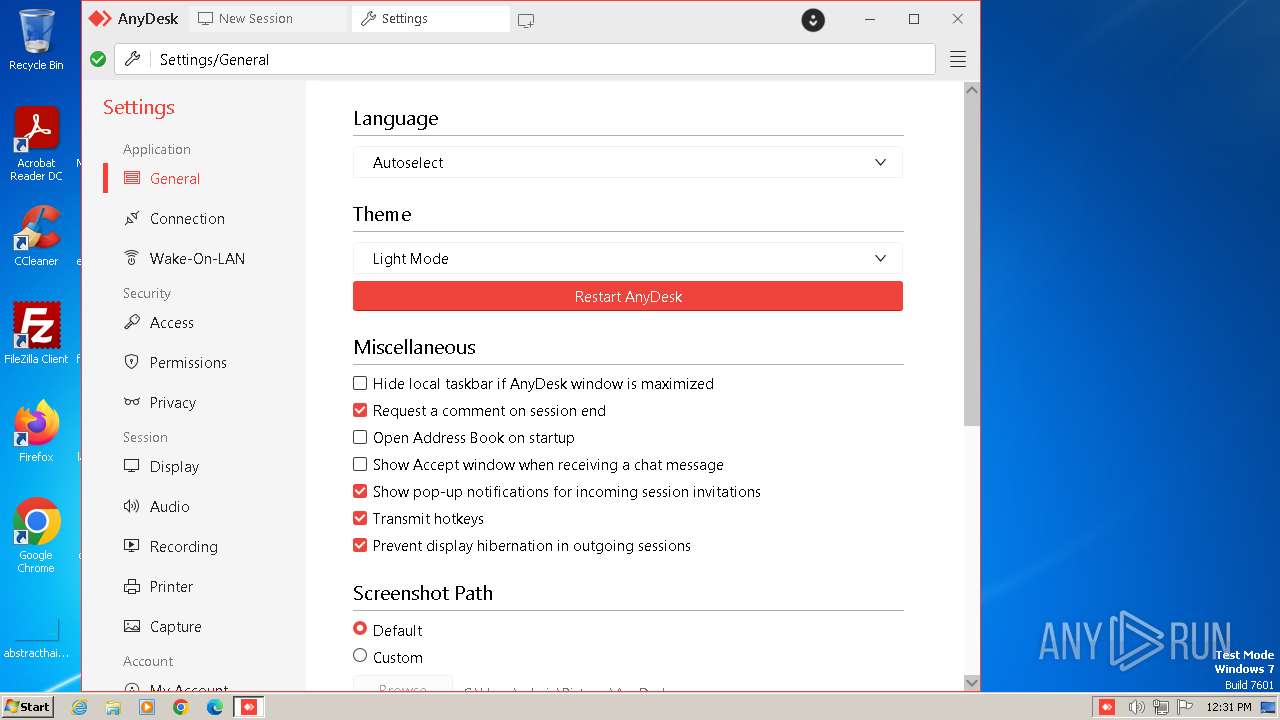
Task: Open the Wake-On-LAN settings section
Action: tap(197, 259)
